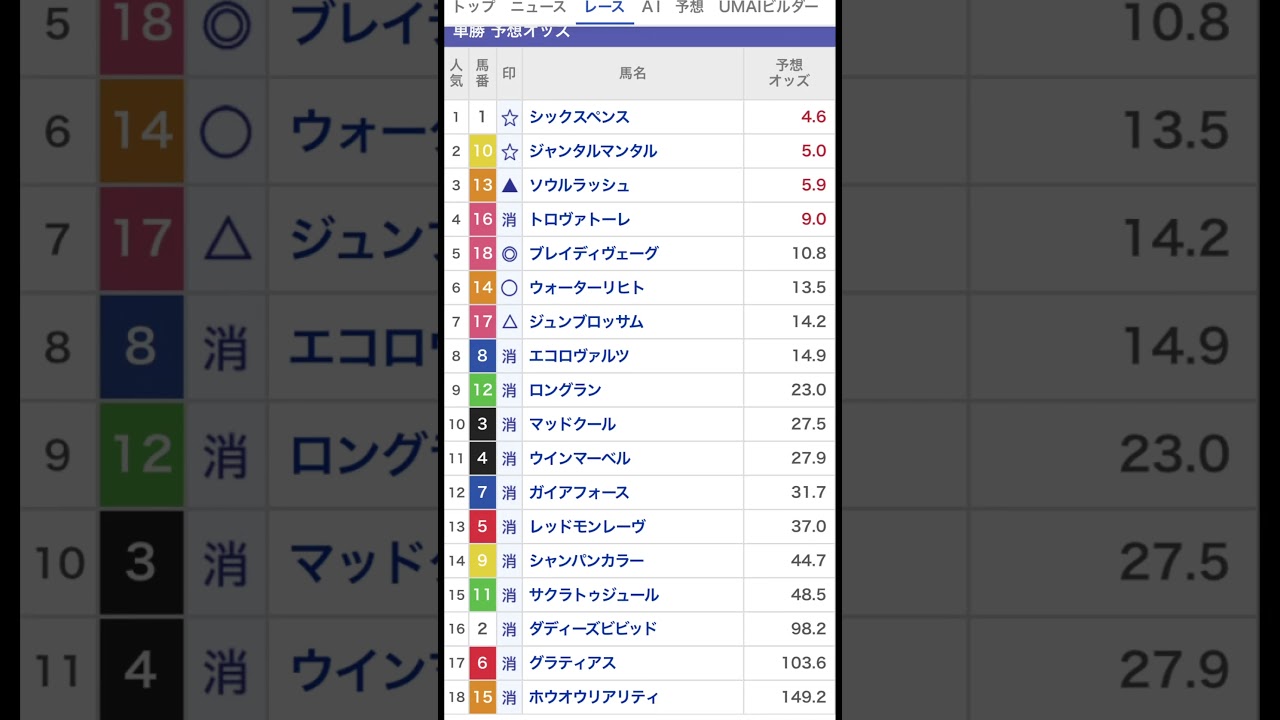Select the ▲ mark next to ソウルラッシュ
This screenshot has height=720, width=1280.
pos(509,185)
